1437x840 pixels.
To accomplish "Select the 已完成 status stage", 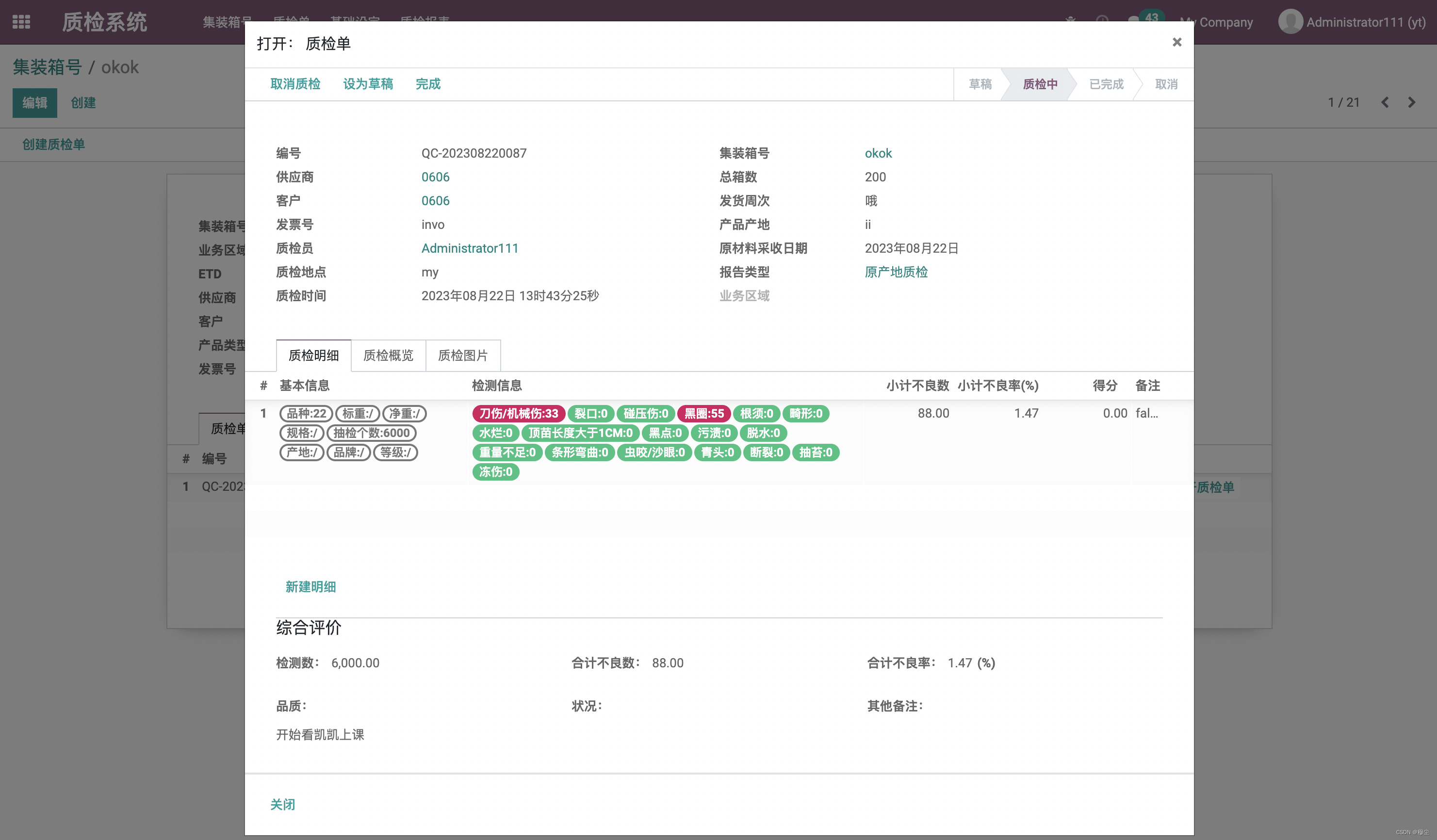I will (x=1106, y=84).
